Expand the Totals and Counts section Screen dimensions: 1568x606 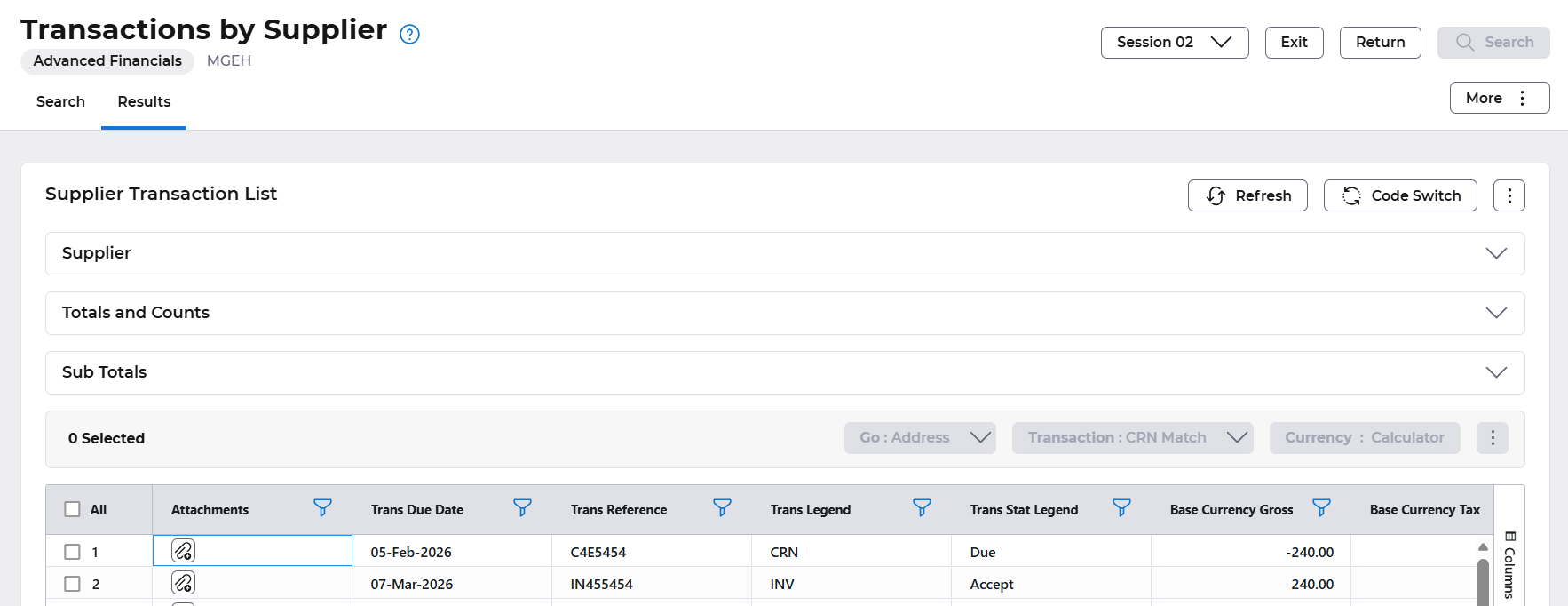click(1496, 313)
